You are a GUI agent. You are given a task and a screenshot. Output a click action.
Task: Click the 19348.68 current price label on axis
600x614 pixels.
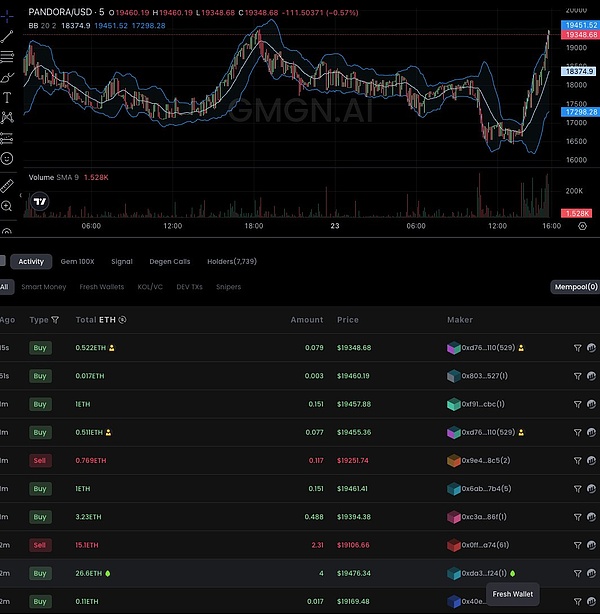point(581,34)
